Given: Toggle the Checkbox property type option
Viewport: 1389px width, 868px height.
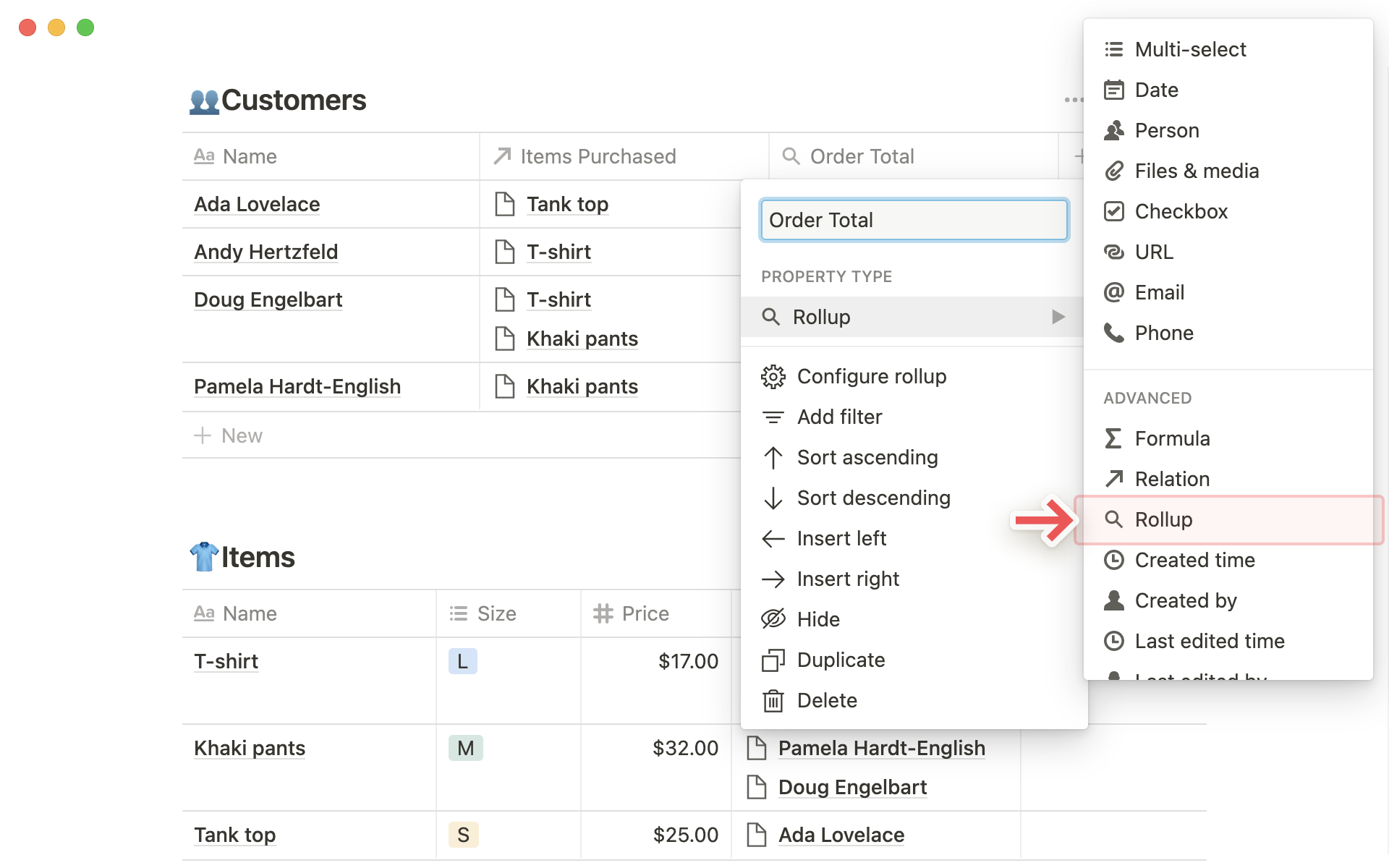Looking at the screenshot, I should 1181,211.
